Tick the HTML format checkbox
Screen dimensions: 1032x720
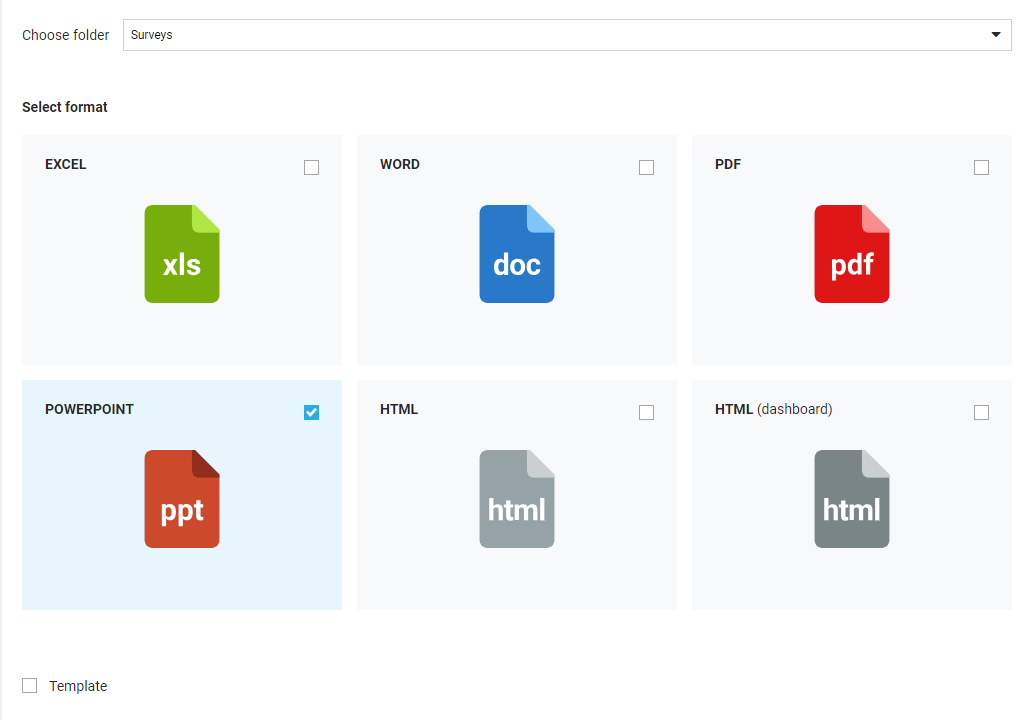click(x=646, y=413)
